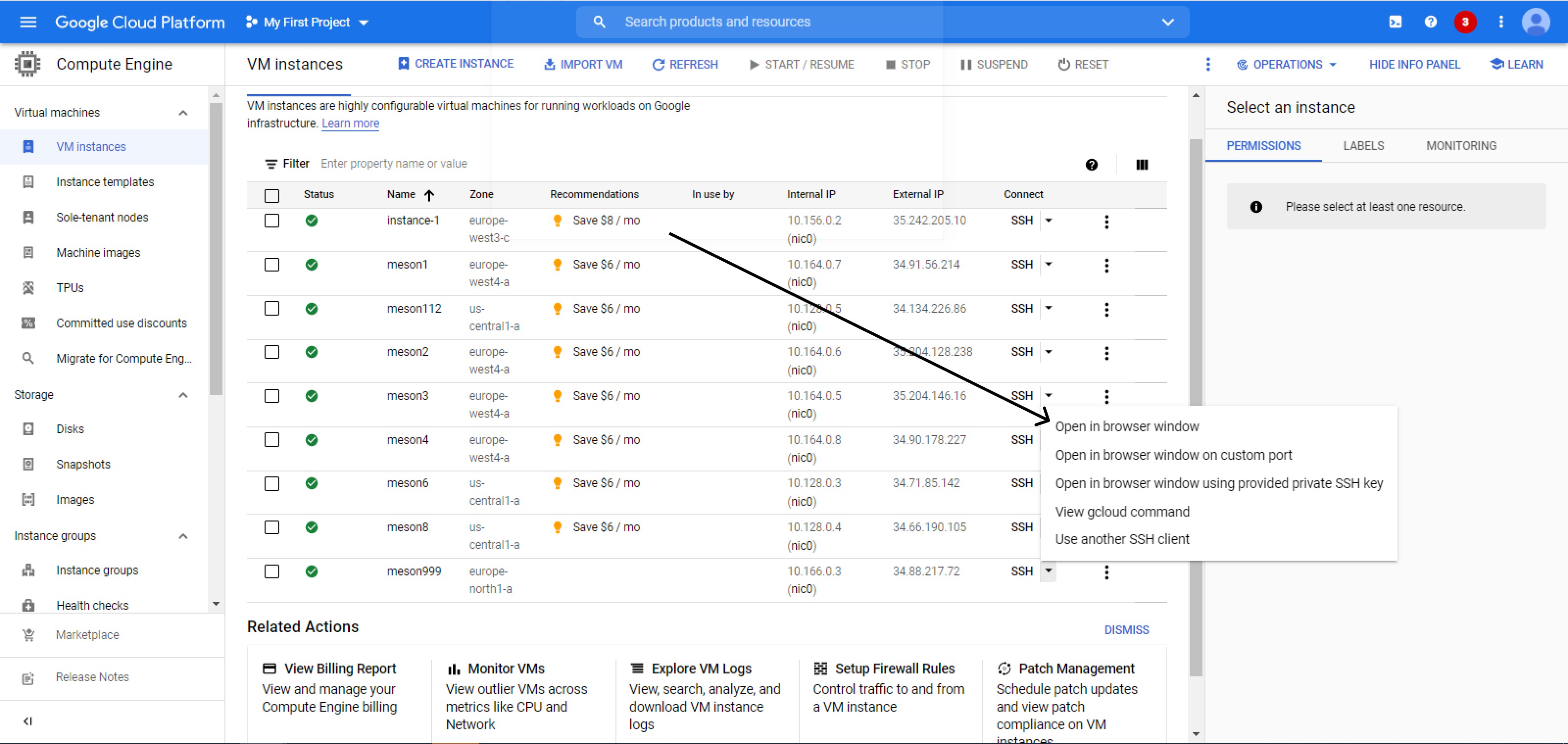
Task: Follow the Learn more link
Action: 350,123
